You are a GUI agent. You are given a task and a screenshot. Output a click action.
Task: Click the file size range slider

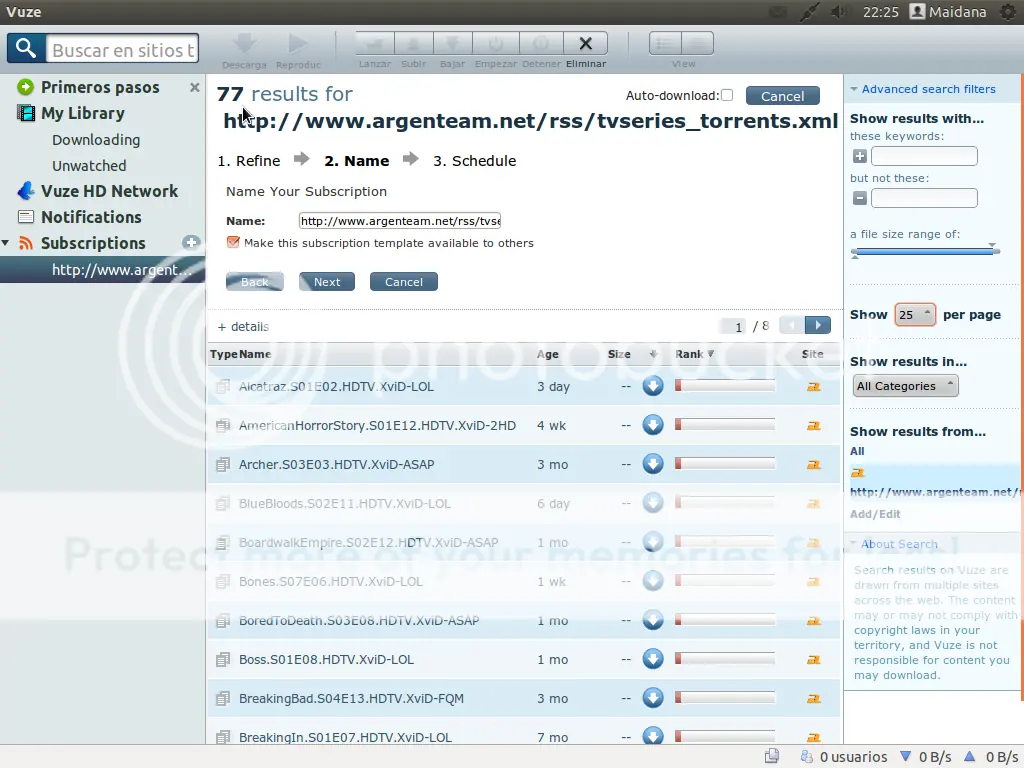click(x=925, y=251)
